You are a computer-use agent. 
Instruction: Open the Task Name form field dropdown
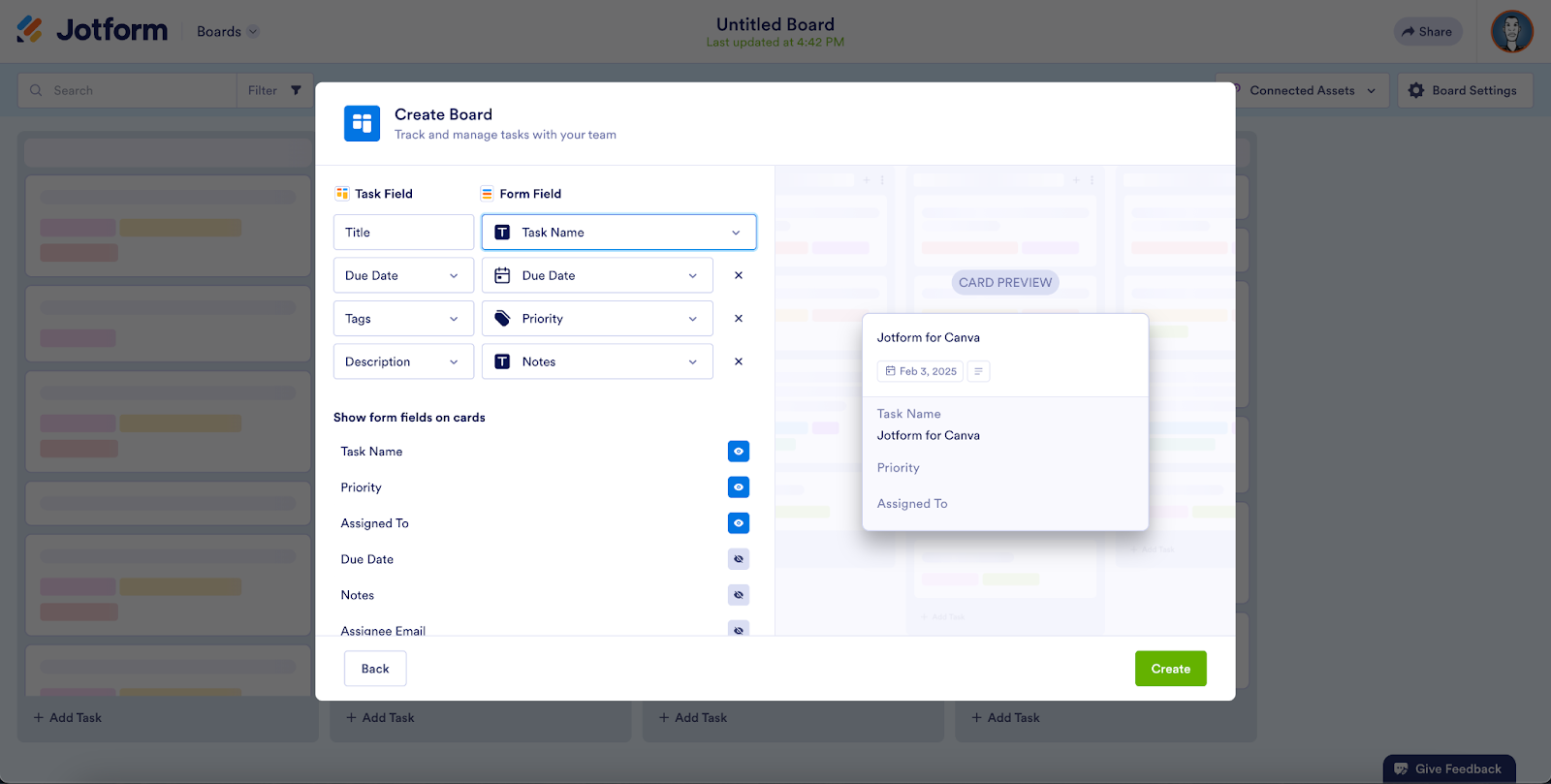click(619, 233)
